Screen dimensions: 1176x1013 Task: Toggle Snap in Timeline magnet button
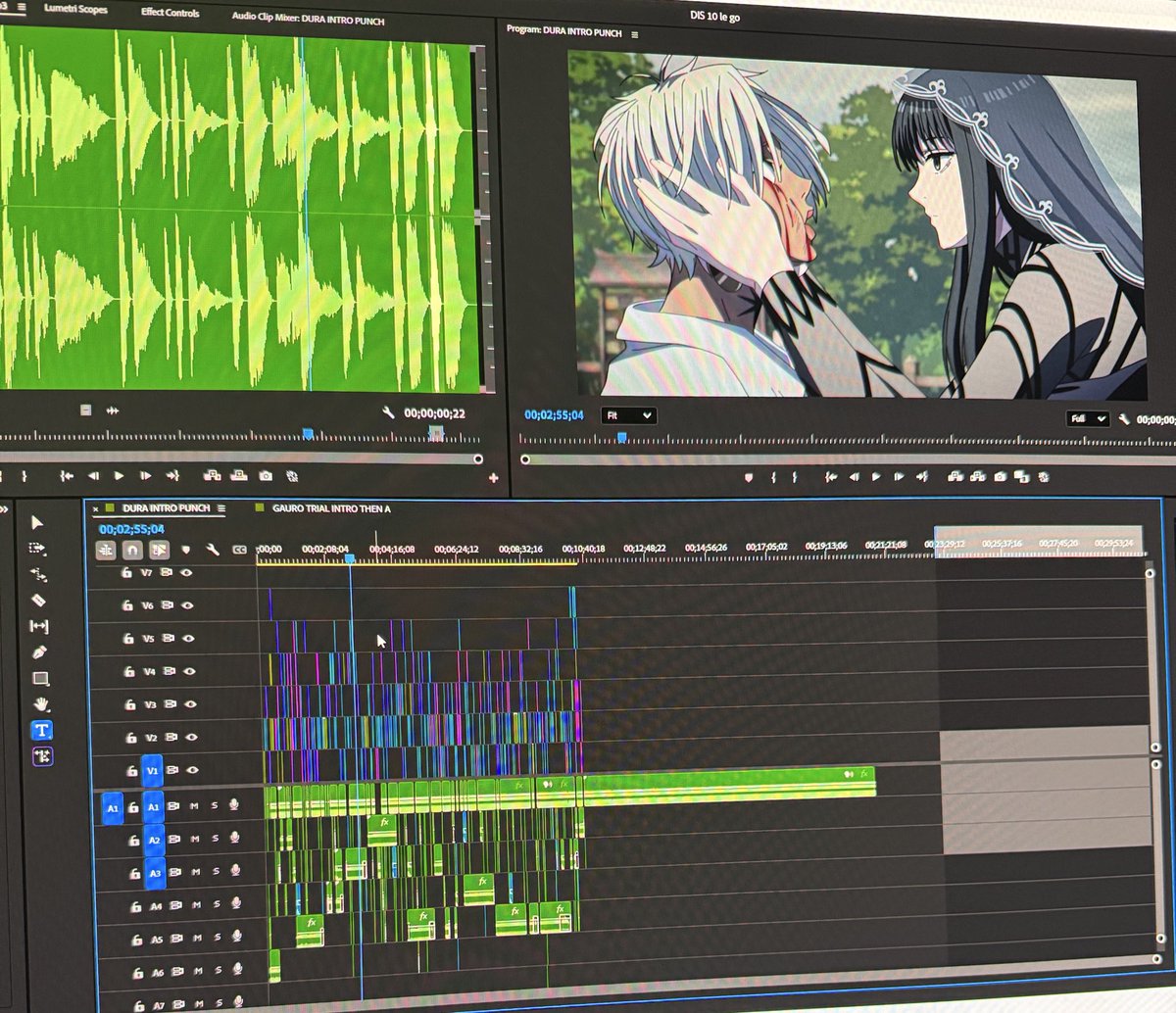coord(132,551)
